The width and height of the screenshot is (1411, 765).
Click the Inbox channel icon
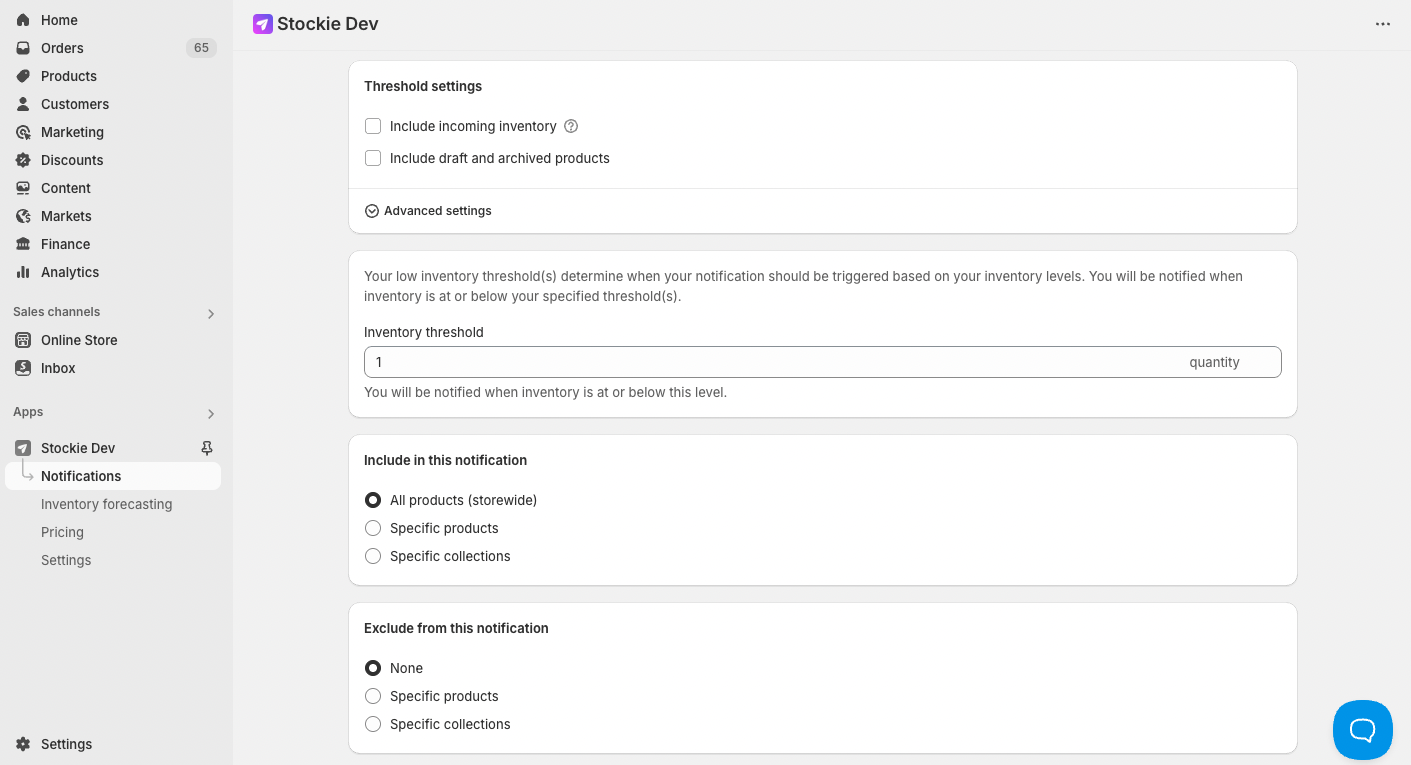[x=23, y=368]
